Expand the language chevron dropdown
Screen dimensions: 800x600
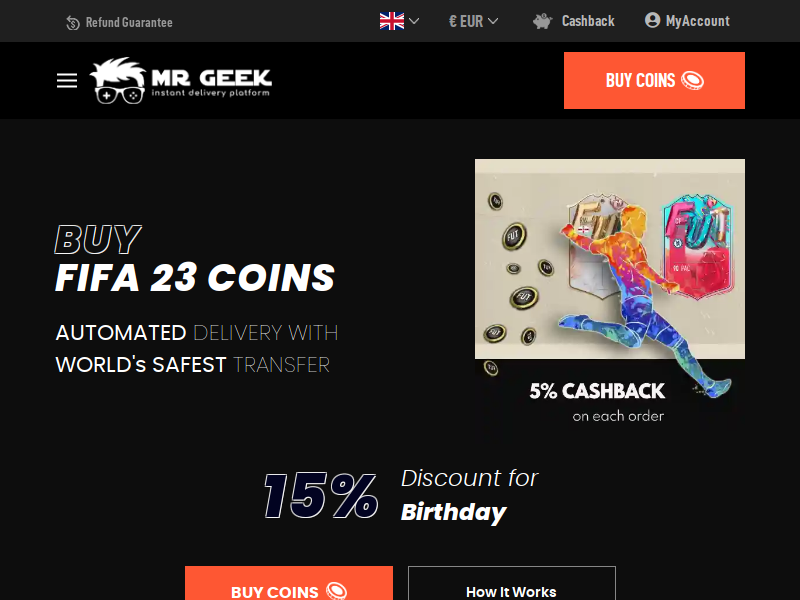(x=414, y=21)
